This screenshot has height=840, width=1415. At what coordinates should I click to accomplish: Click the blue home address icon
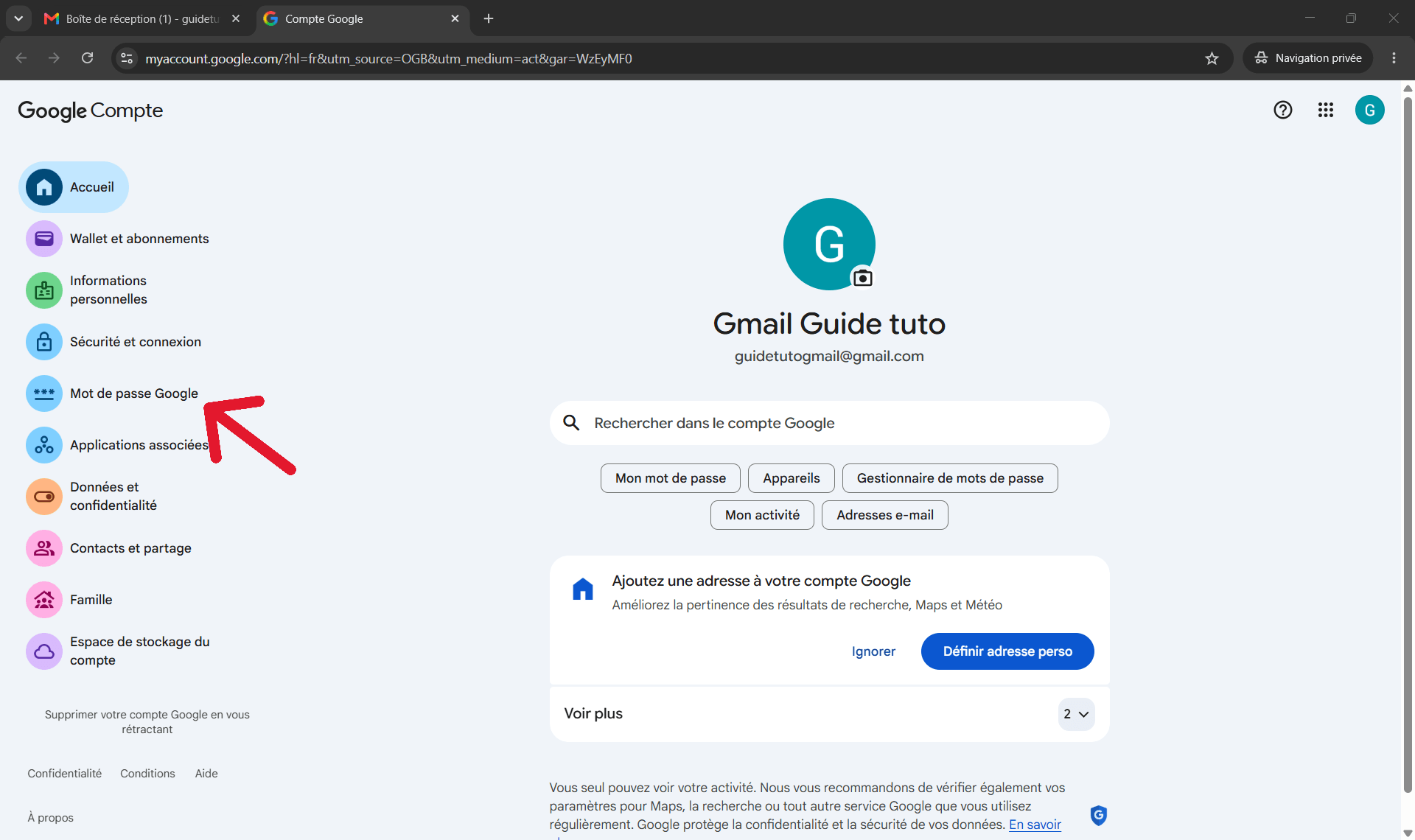(x=583, y=589)
